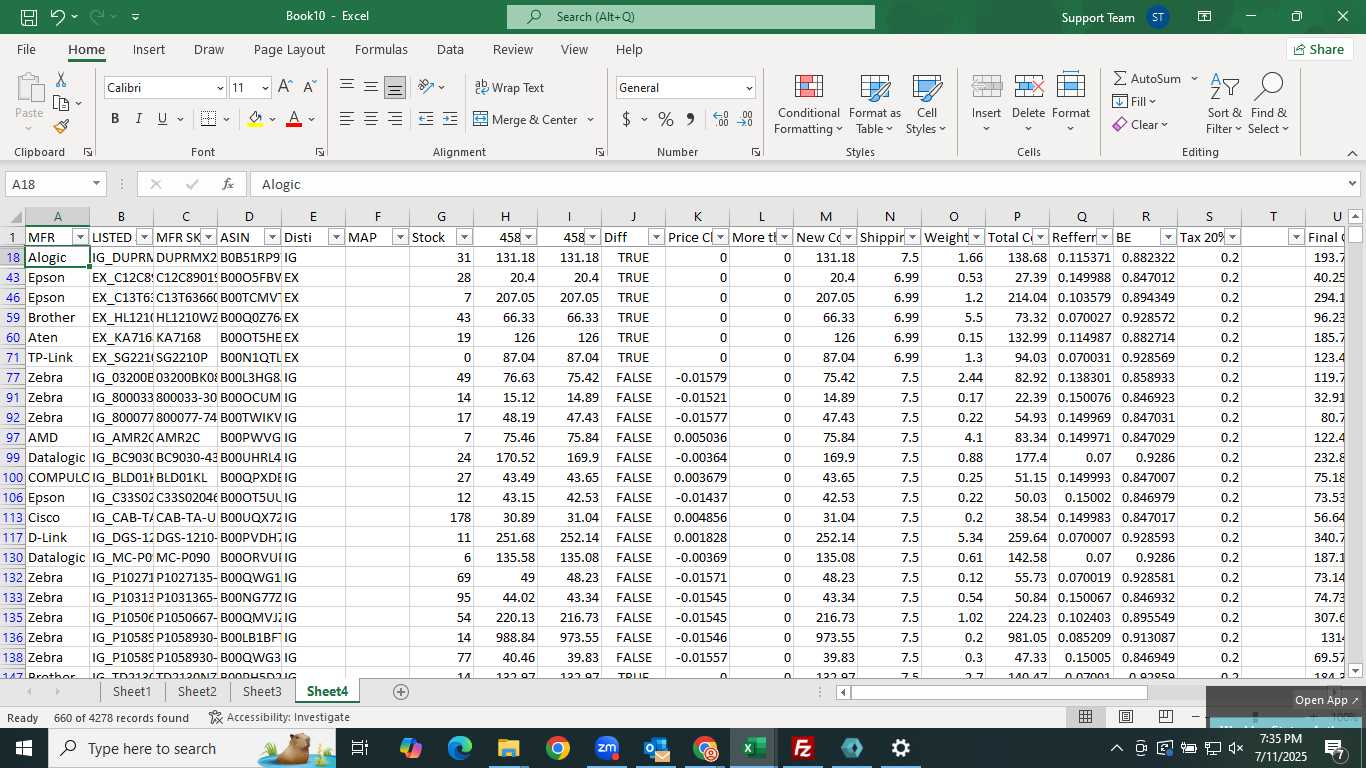This screenshot has width=1366, height=768.
Task: Click Decrease Font Size icon
Action: pos(310,87)
